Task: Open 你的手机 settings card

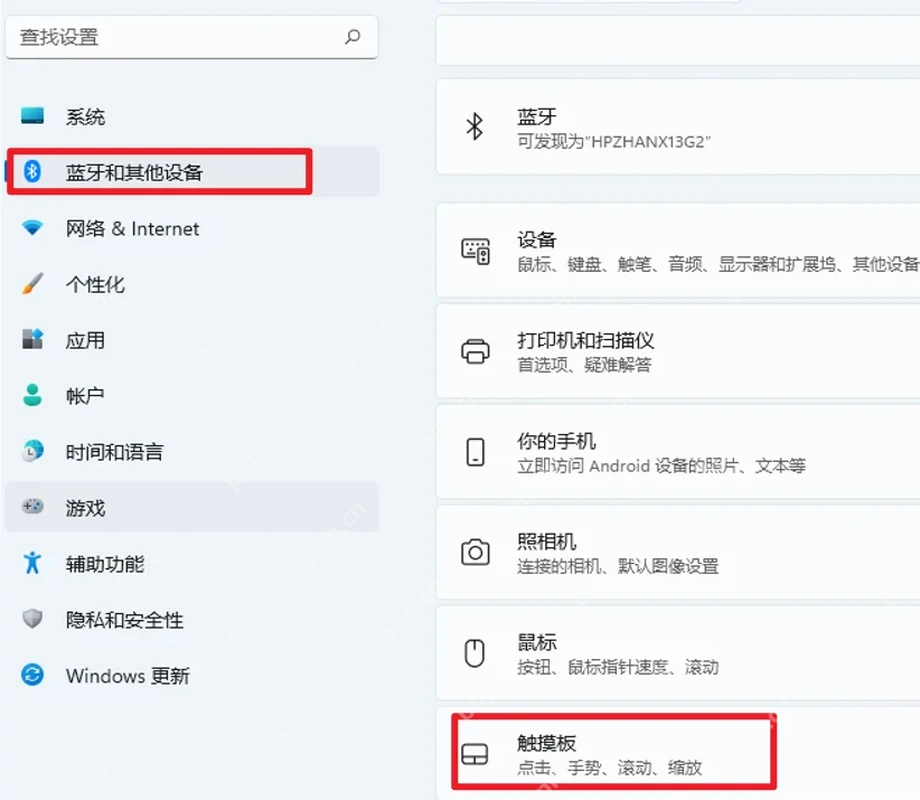Action: [678, 451]
